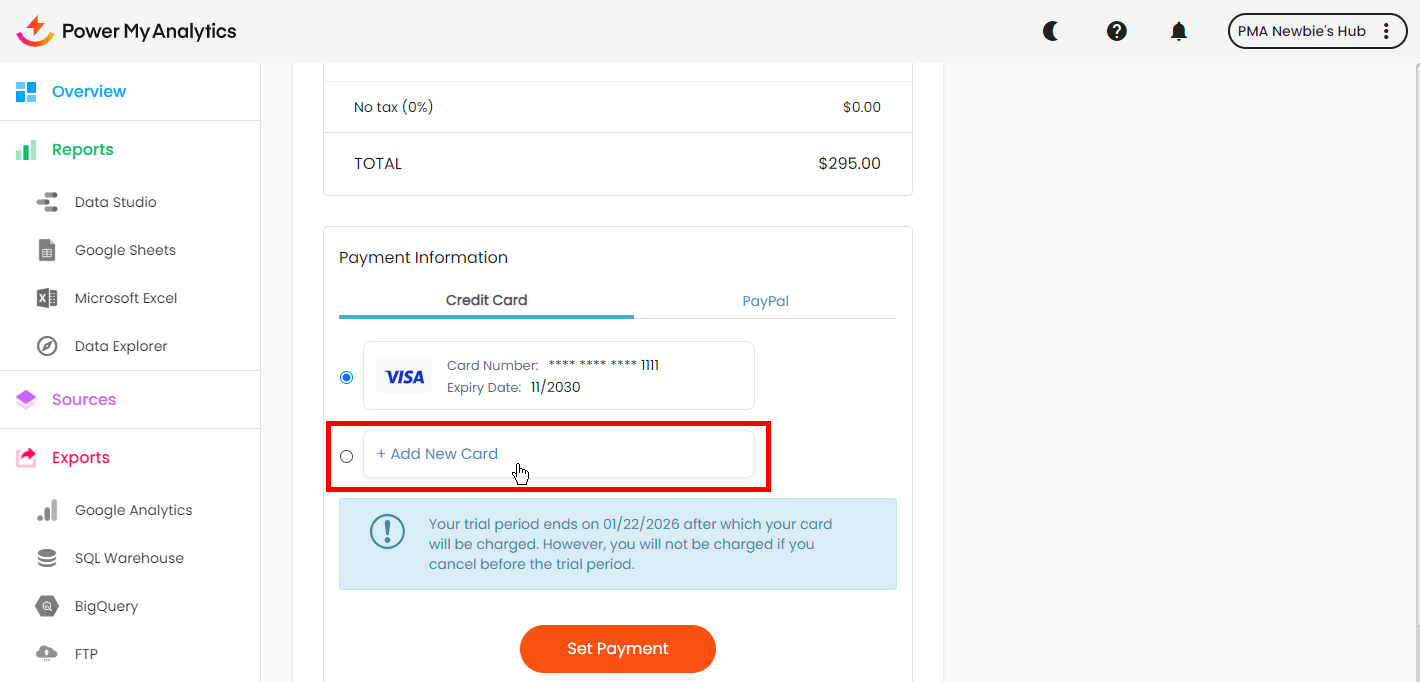1420x682 pixels.
Task: Click the BigQuery hexagon icon
Action: pos(47,606)
